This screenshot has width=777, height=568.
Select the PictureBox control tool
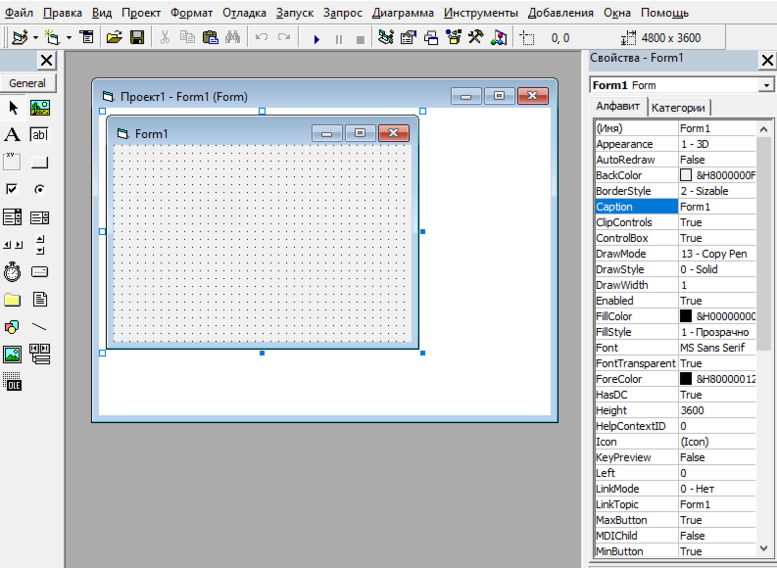tap(40, 108)
